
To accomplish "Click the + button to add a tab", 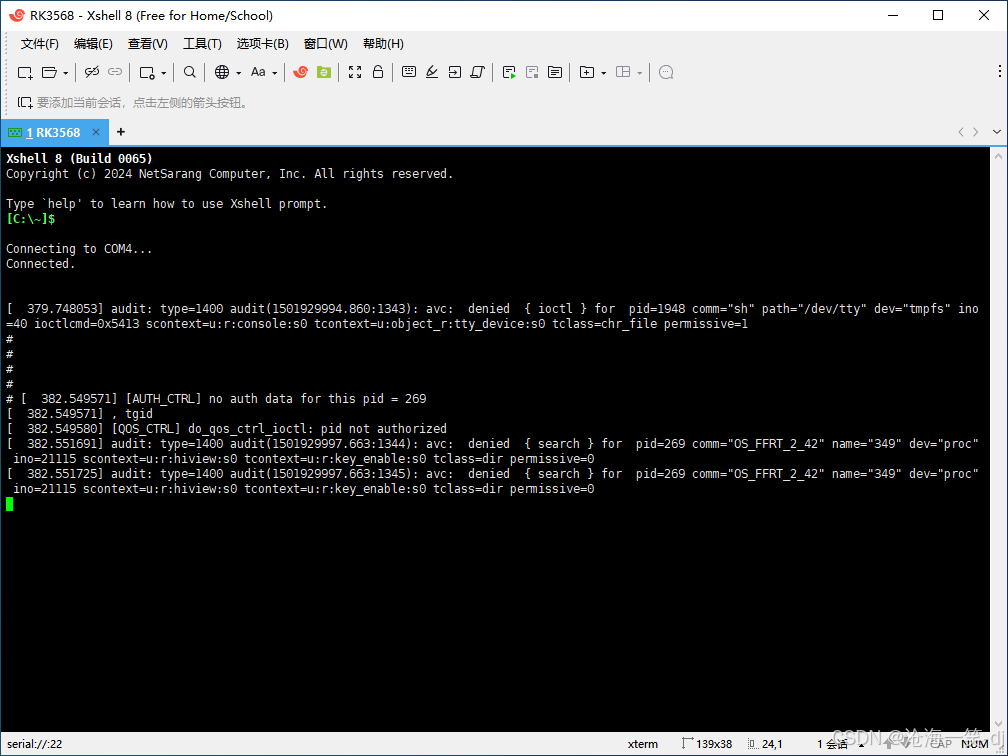I will tap(120, 132).
